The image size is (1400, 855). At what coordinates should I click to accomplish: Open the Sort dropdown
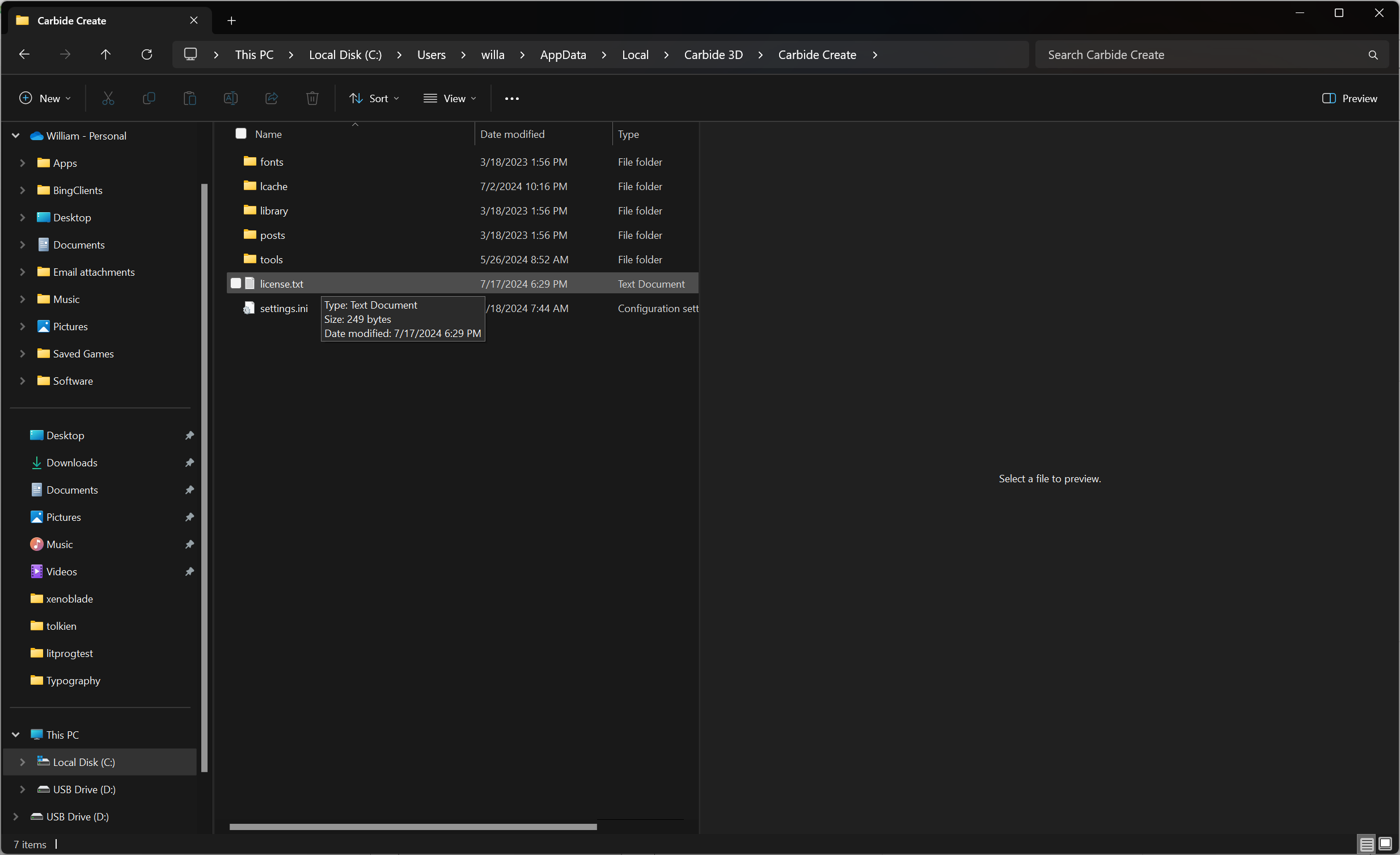(x=374, y=98)
